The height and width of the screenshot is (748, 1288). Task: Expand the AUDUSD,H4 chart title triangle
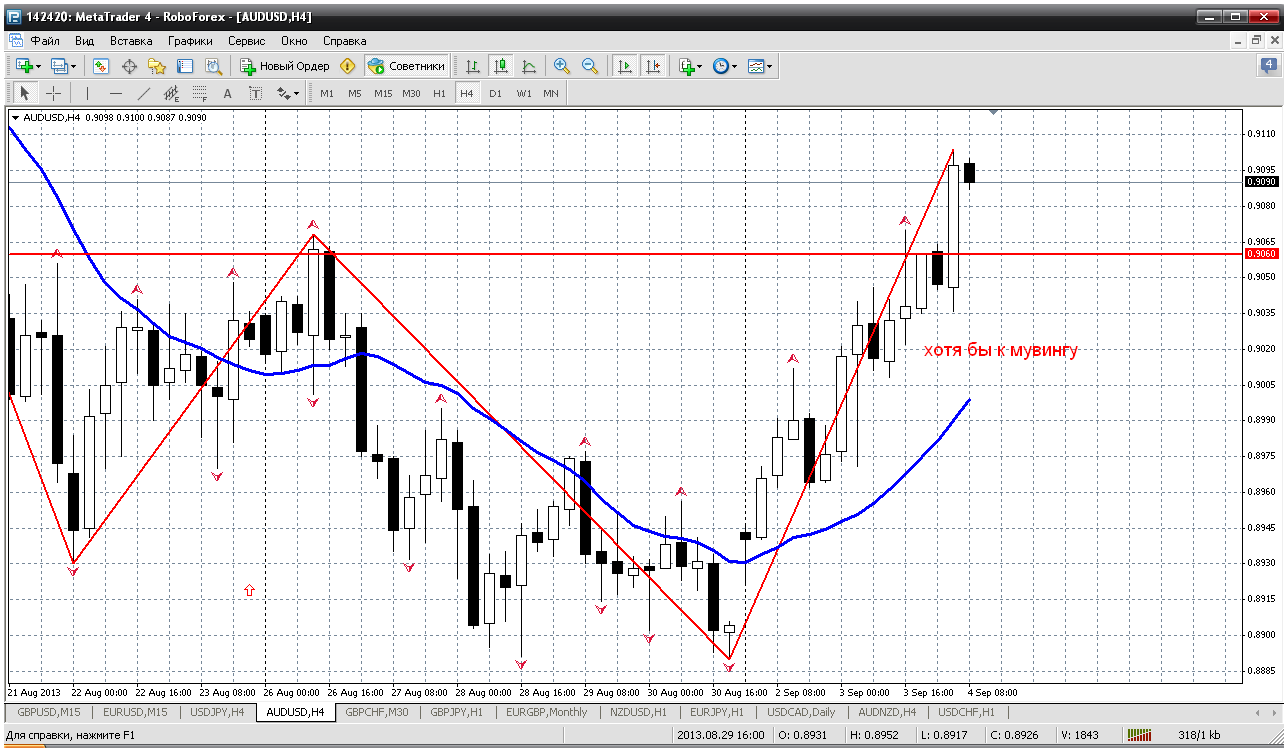(15, 118)
